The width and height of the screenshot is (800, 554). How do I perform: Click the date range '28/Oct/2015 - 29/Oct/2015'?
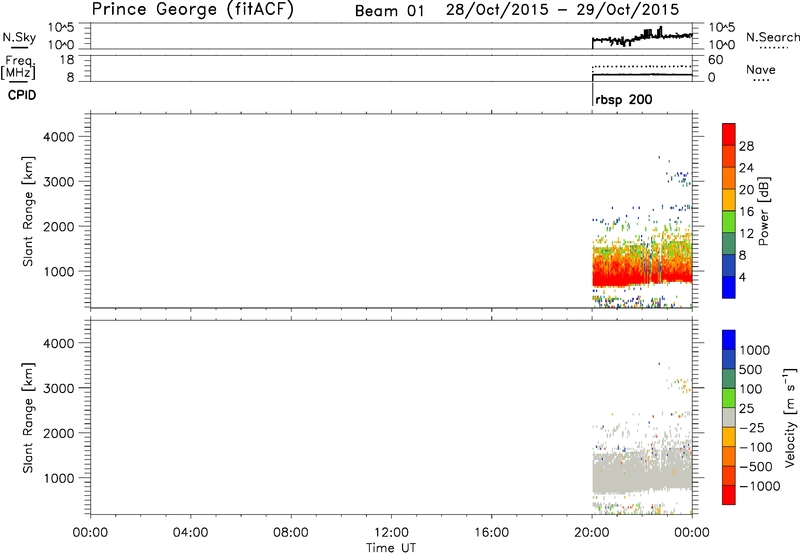pos(562,10)
